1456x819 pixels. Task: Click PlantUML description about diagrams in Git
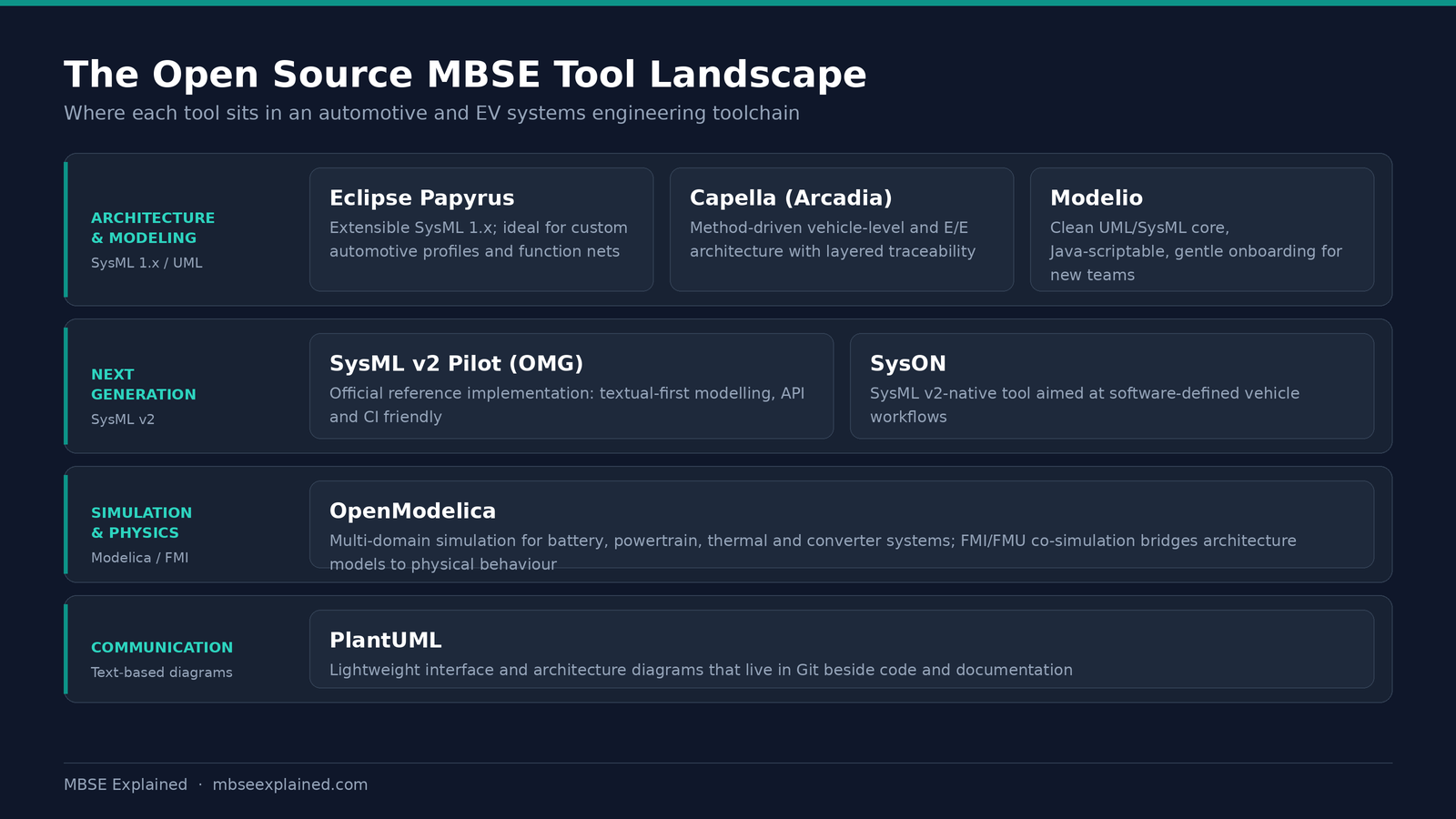pos(701,670)
